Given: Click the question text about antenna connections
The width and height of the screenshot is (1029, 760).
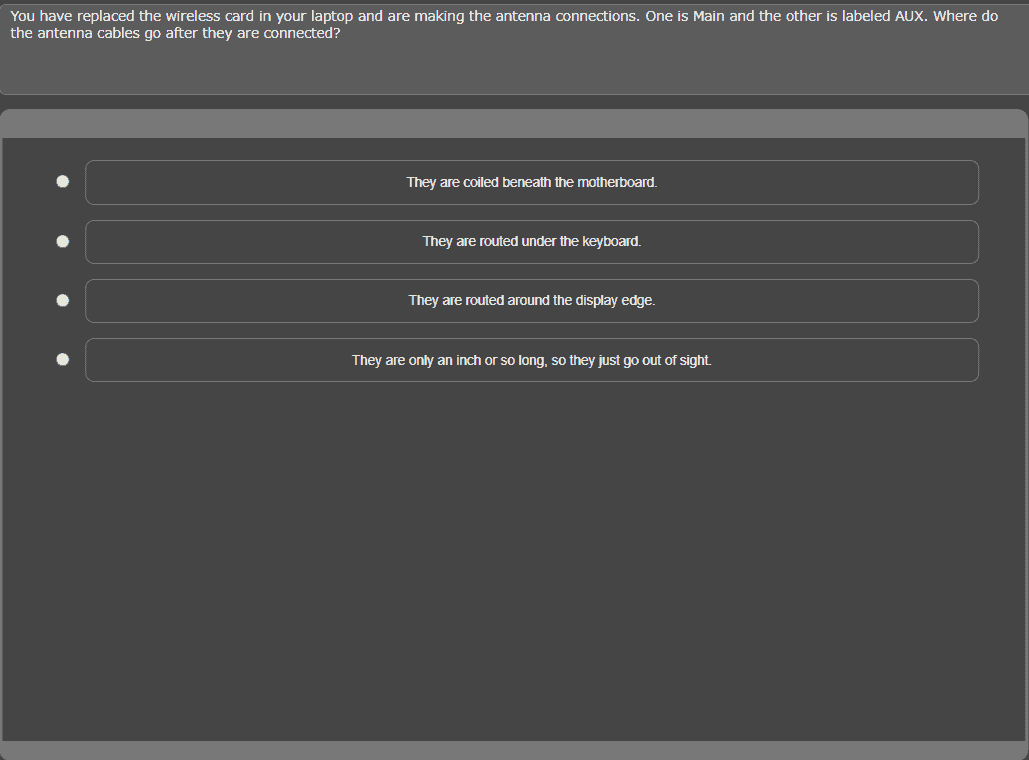Looking at the screenshot, I should point(400,24).
